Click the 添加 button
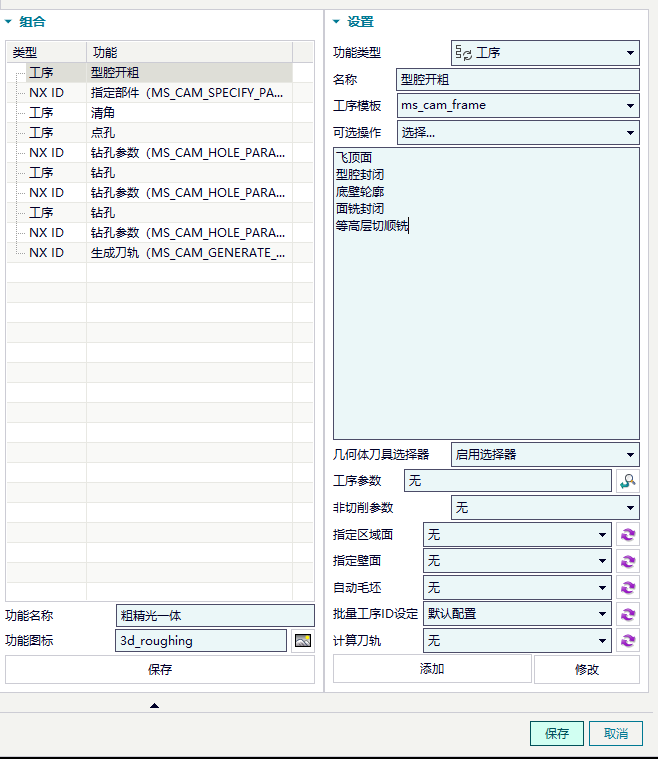Screen dimensions: 658x759 432,669
